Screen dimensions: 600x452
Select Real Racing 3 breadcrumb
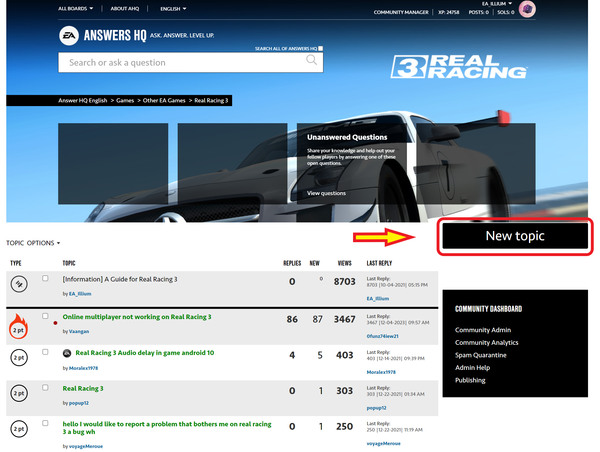click(x=211, y=100)
